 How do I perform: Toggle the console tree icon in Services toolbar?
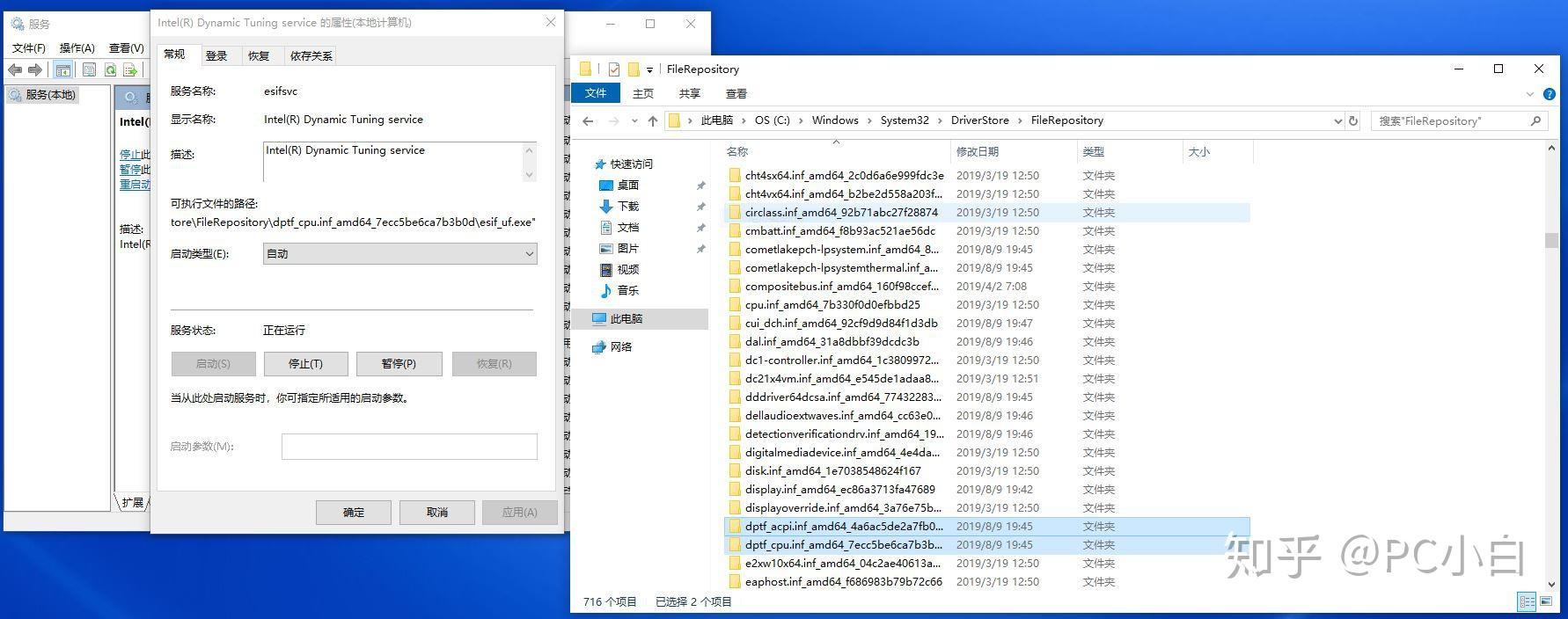pyautogui.click(x=63, y=70)
